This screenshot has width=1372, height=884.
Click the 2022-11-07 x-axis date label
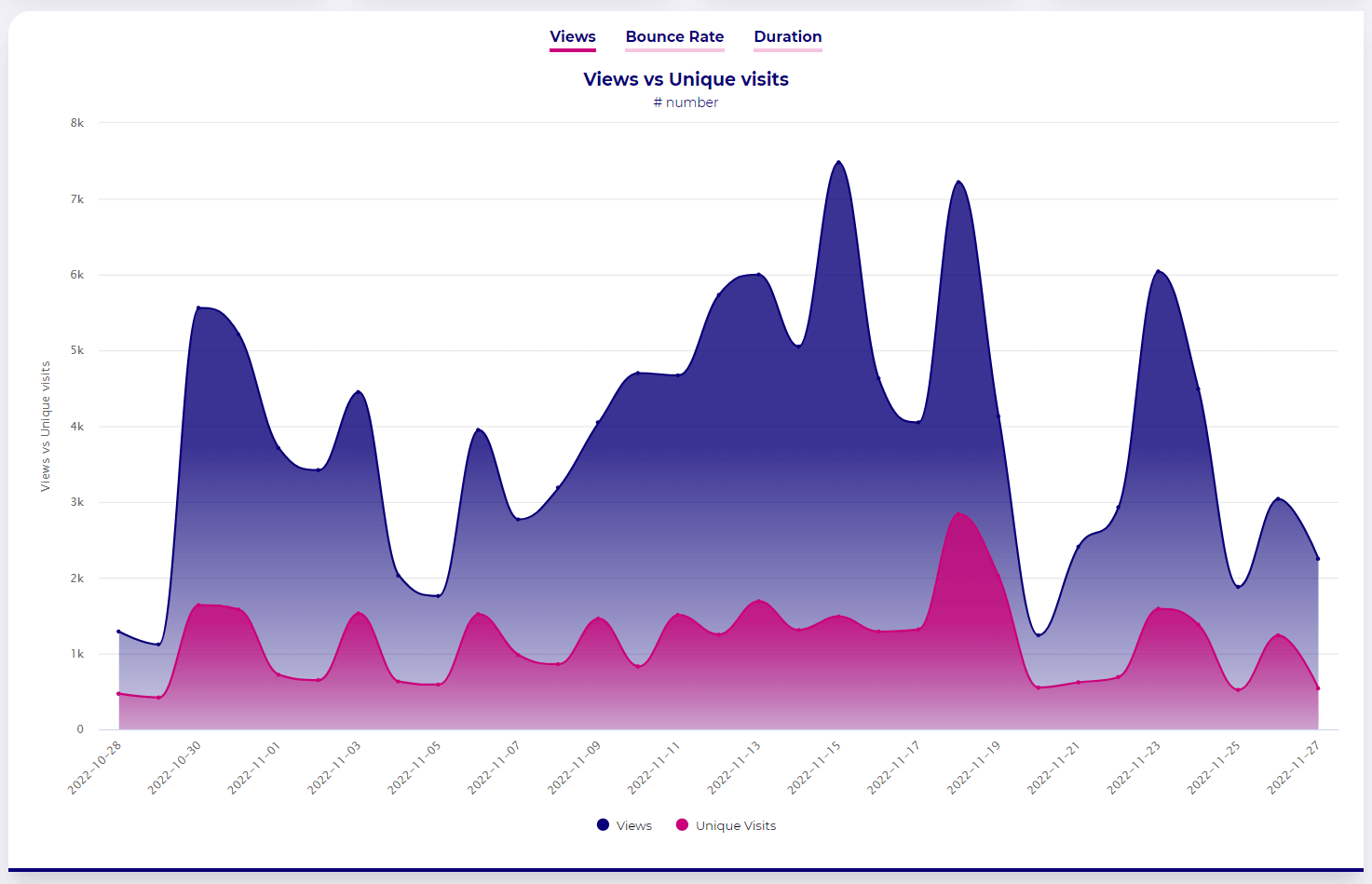pyautogui.click(x=495, y=768)
